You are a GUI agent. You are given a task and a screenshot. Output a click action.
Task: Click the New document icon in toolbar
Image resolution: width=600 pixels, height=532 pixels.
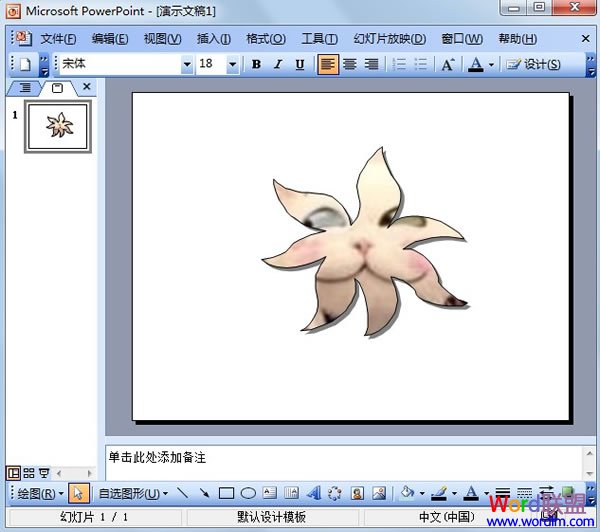pyautogui.click(x=25, y=64)
